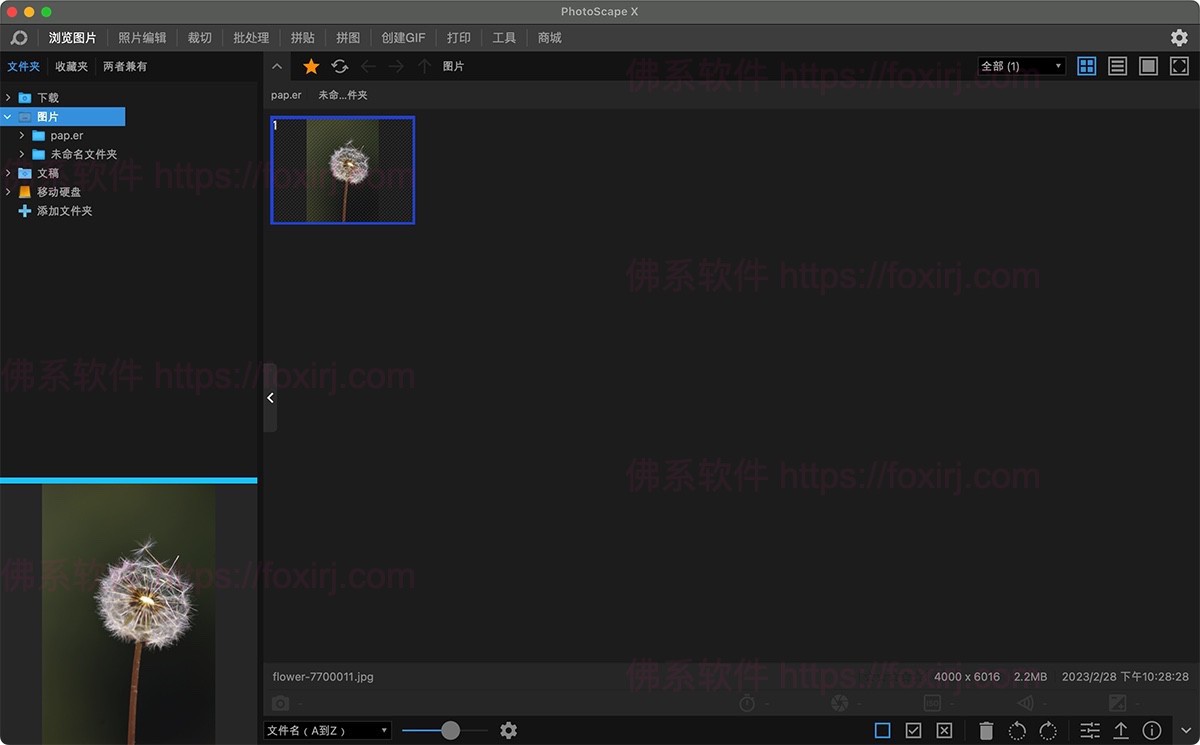Viewport: 1200px width, 745px height.
Task: Switch to grid thumbnail view mode
Action: (x=1086, y=66)
